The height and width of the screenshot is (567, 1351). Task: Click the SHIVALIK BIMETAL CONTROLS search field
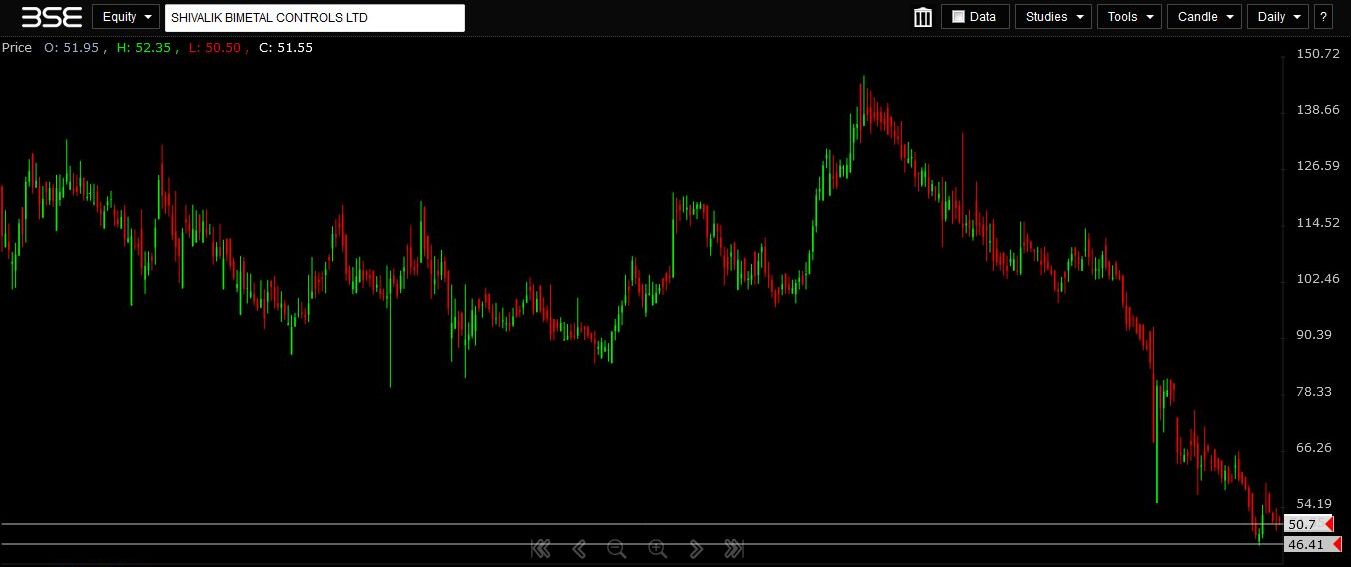coord(314,18)
